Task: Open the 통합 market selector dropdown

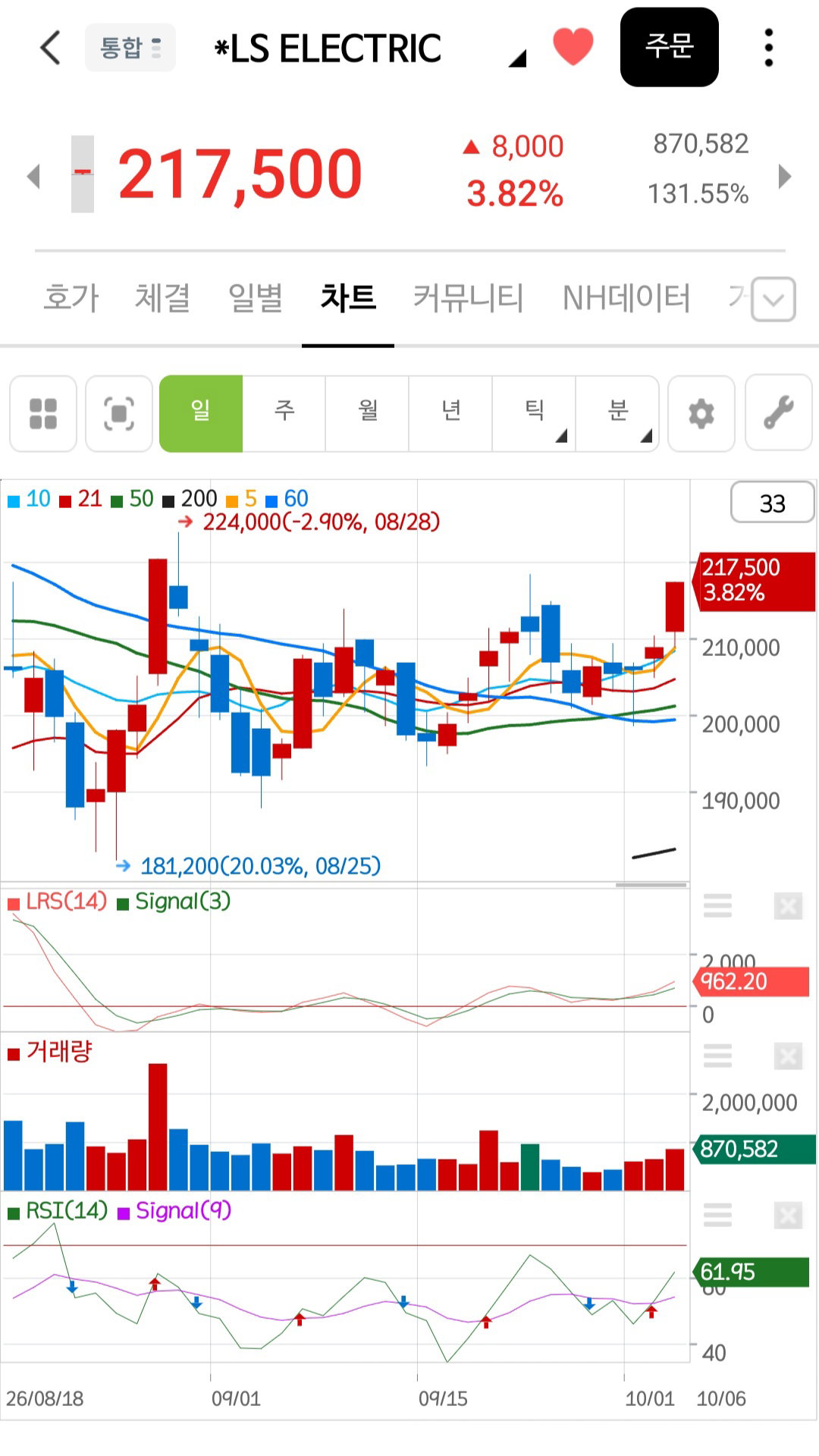Action: [x=130, y=48]
